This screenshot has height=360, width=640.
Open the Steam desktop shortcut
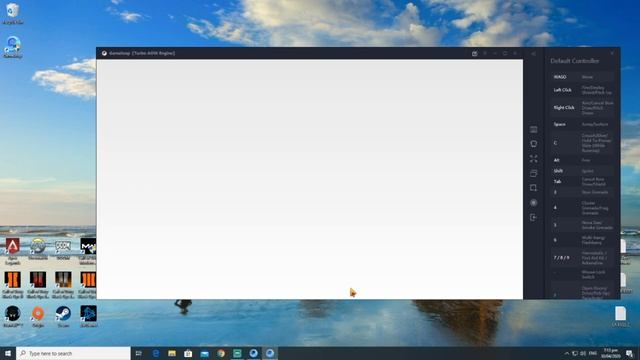click(63, 316)
